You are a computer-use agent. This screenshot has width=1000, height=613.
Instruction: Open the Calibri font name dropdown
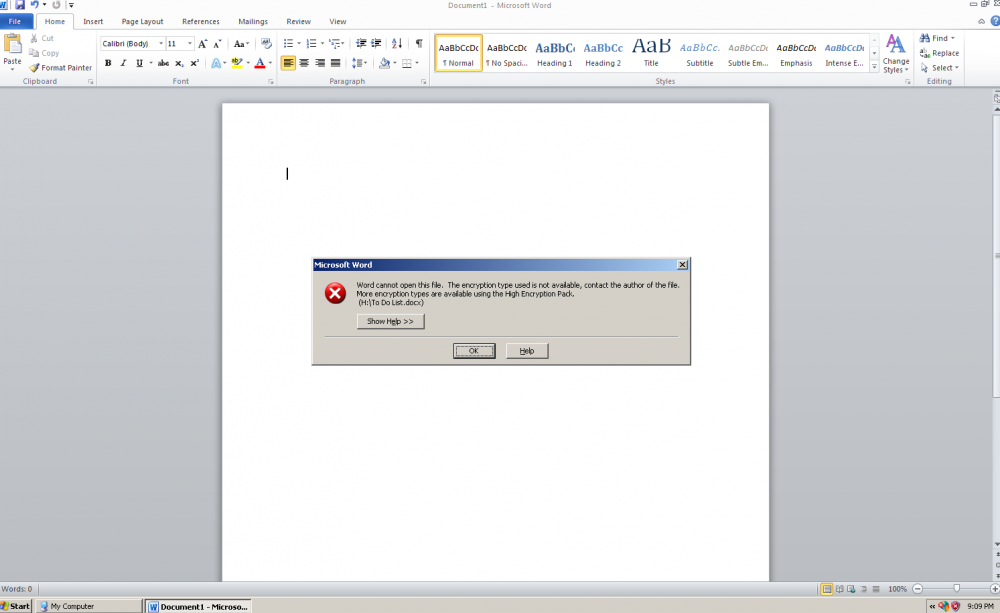tap(161, 44)
